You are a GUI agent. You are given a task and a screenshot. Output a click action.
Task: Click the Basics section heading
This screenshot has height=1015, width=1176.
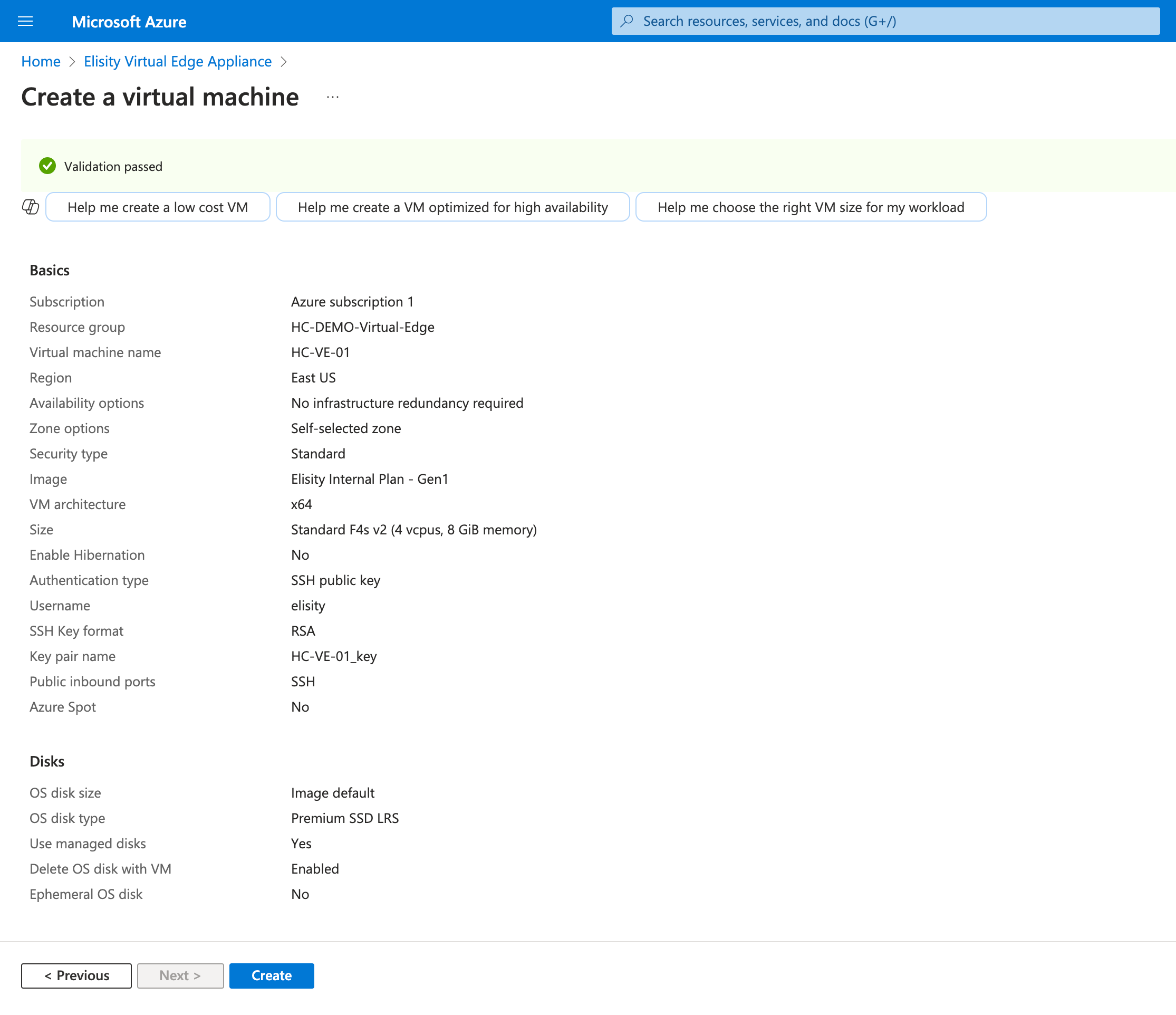coord(50,270)
